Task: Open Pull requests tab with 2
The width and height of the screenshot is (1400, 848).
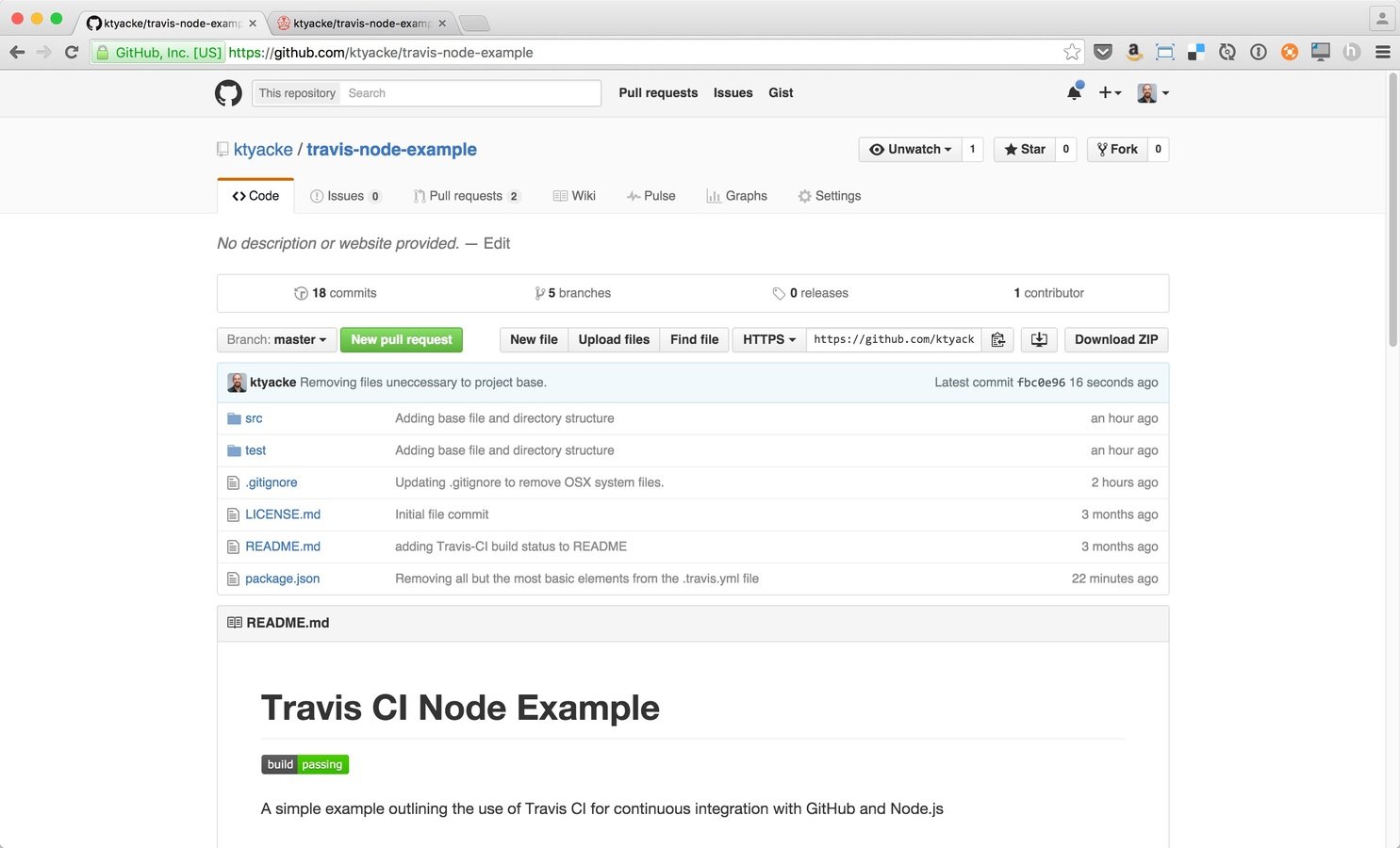Action: click(x=466, y=196)
